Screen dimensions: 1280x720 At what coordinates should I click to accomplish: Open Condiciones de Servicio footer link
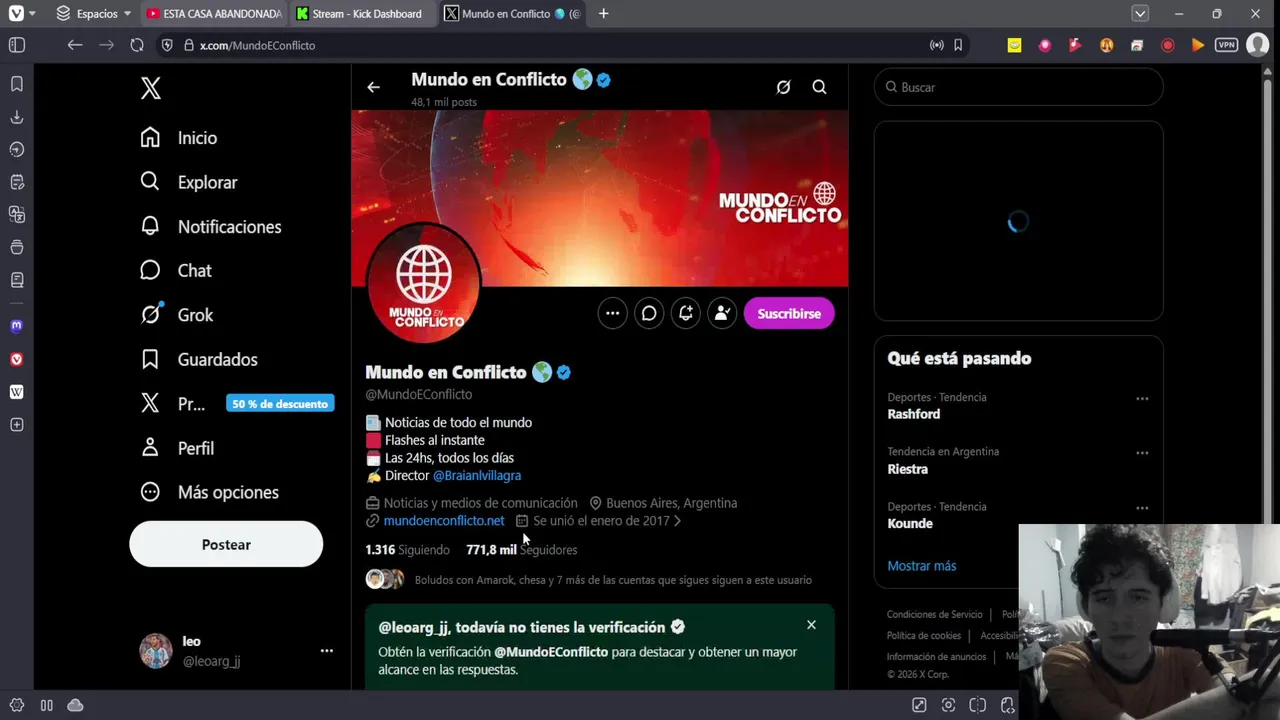(935, 614)
